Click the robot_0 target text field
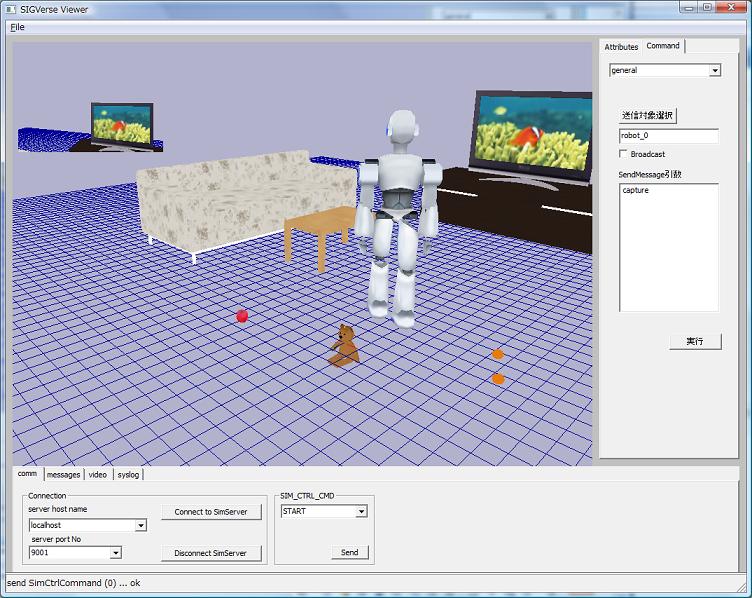This screenshot has height=598, width=752. (668, 136)
